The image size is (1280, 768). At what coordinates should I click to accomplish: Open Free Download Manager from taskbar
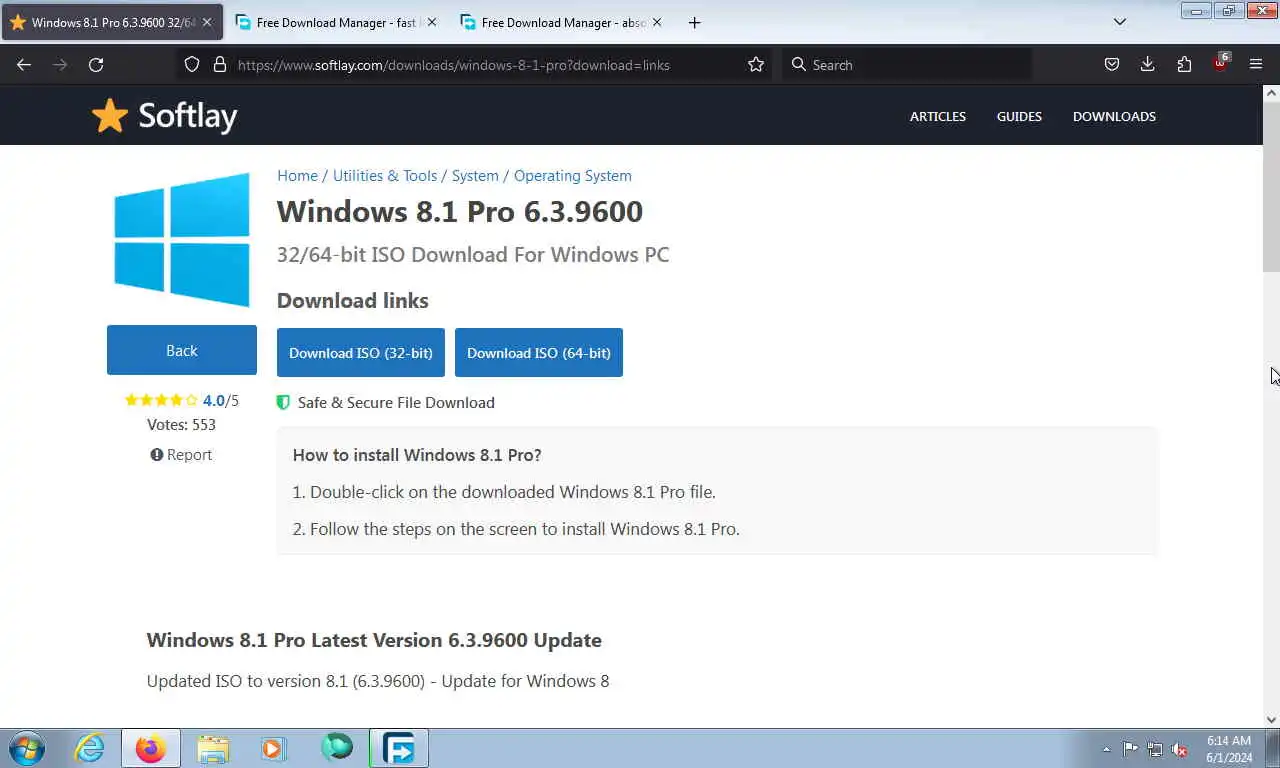(x=399, y=748)
